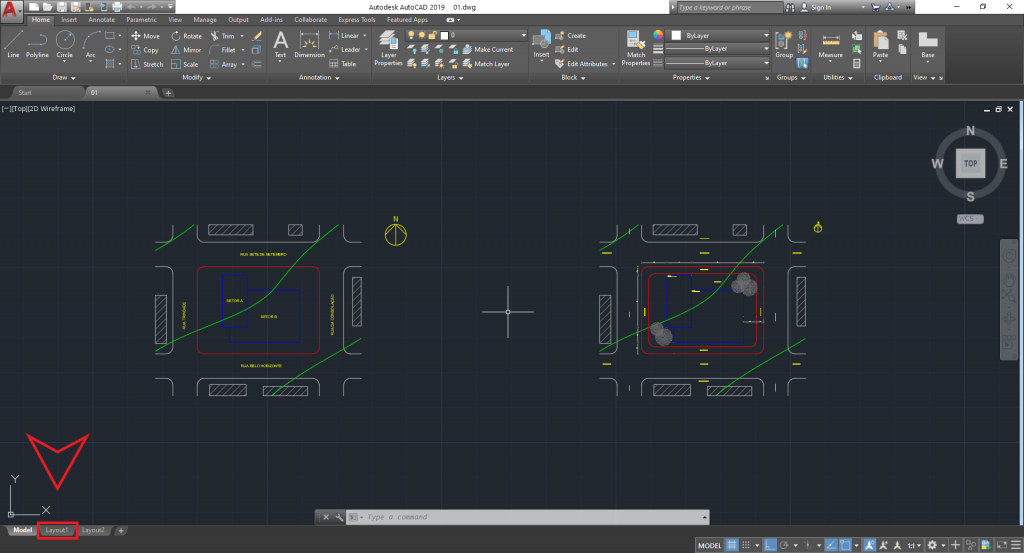
Task: Select the Polyline tool
Action: tap(37, 44)
